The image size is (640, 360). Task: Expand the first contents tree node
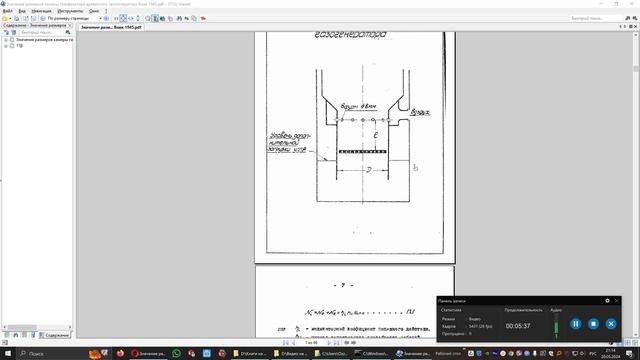click(x=6, y=40)
